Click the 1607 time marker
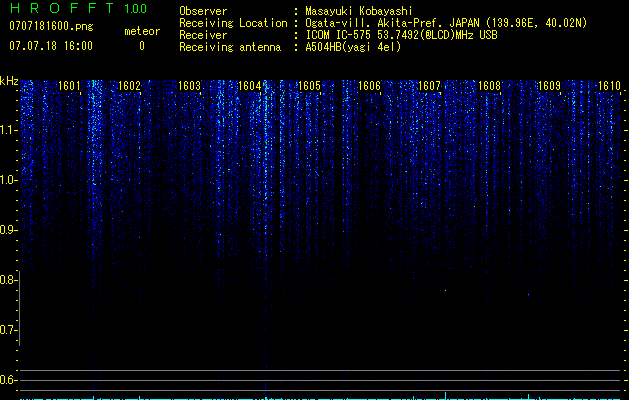The width and height of the screenshot is (629, 400). (429, 86)
